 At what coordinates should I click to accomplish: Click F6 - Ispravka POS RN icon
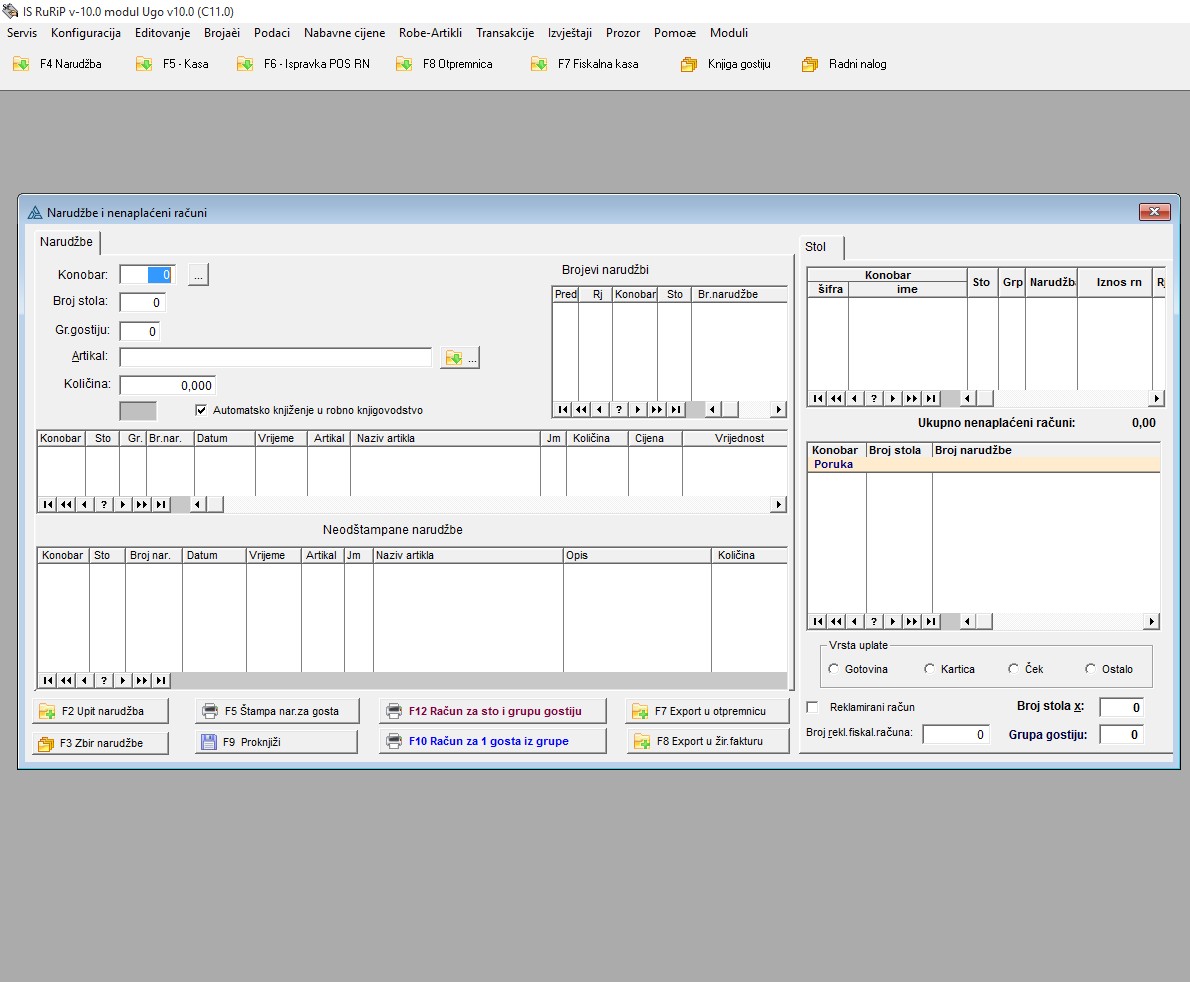point(304,64)
